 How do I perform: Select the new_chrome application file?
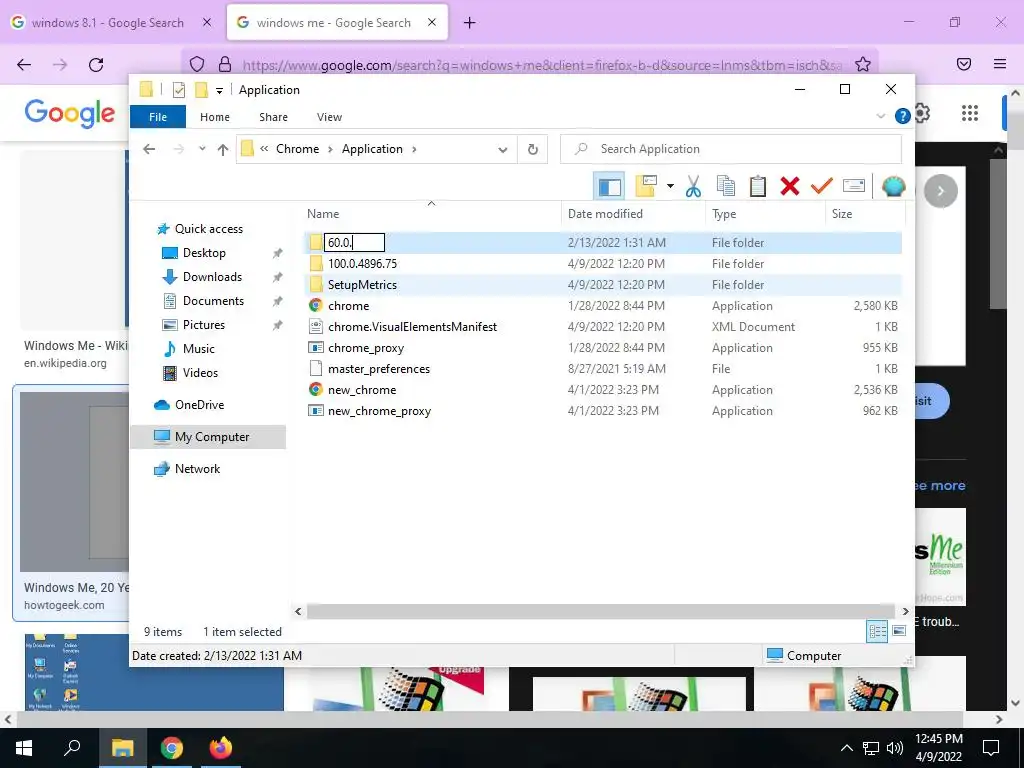pos(603,390)
